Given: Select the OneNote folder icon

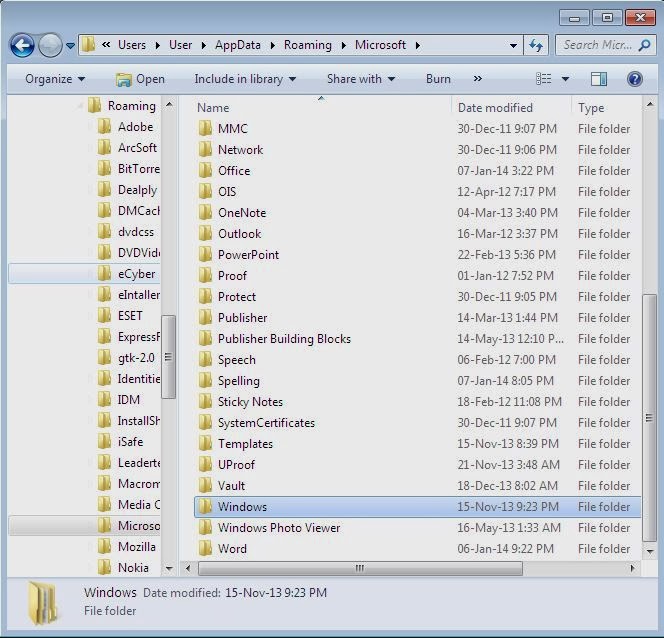Looking at the screenshot, I should 205,212.
